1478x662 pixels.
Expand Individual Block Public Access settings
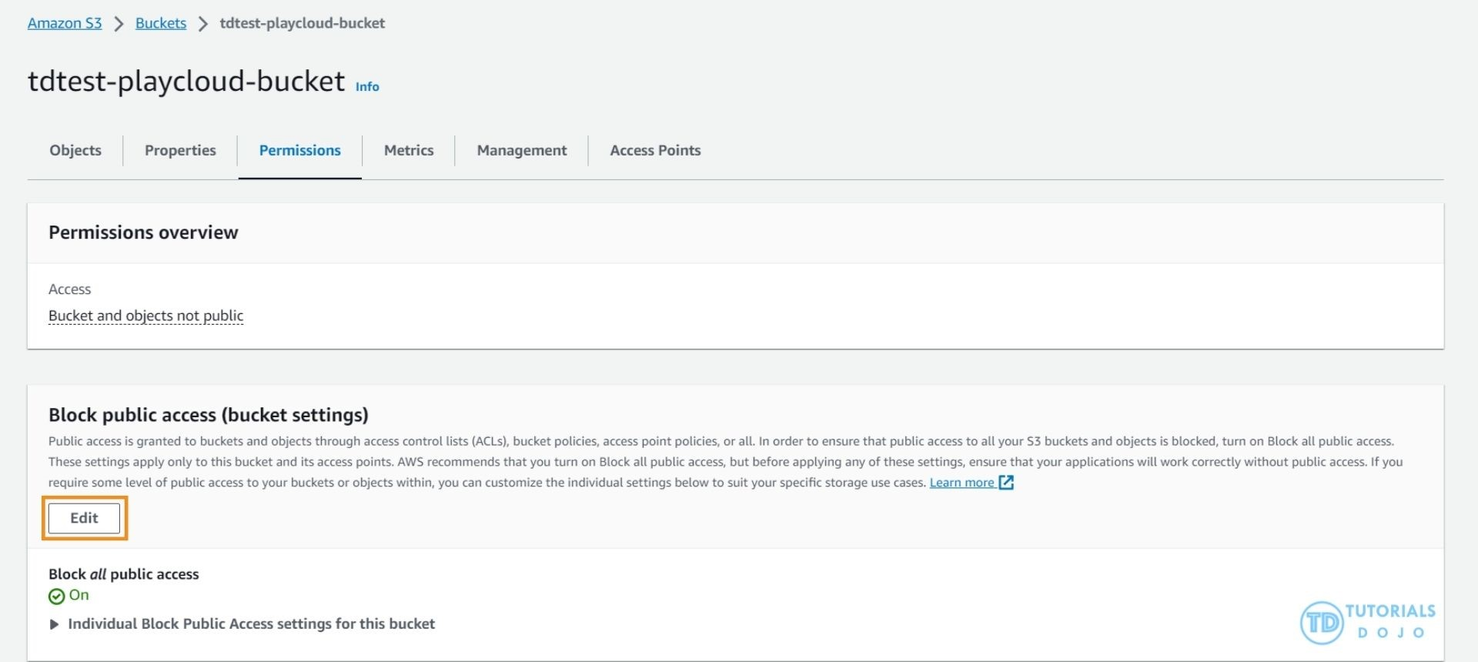(54, 624)
